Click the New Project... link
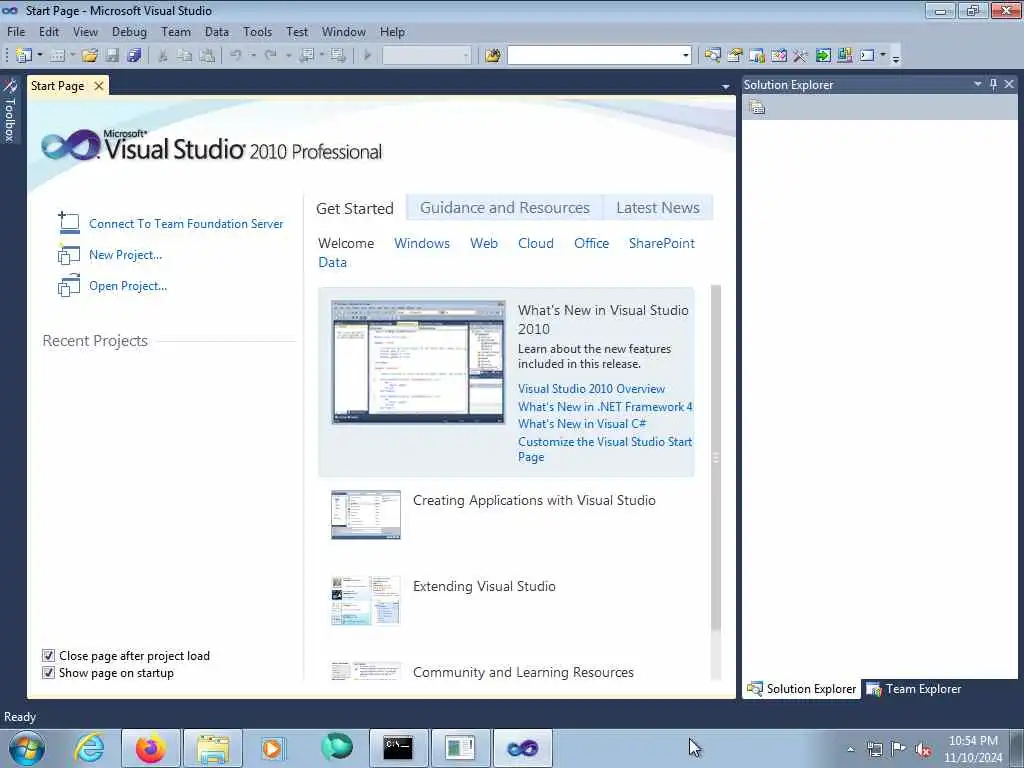Viewport: 1024px width, 768px height. coord(125,255)
